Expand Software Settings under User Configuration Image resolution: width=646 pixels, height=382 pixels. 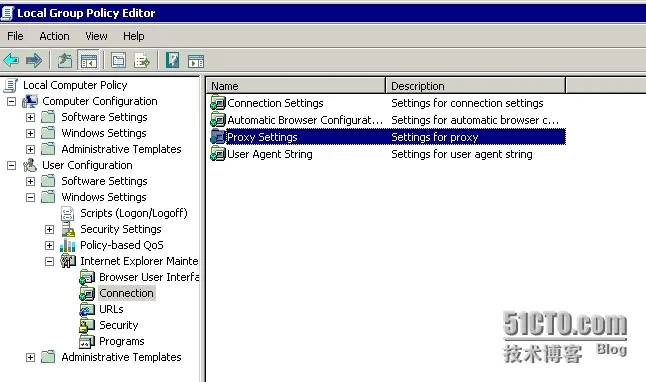pos(30,181)
